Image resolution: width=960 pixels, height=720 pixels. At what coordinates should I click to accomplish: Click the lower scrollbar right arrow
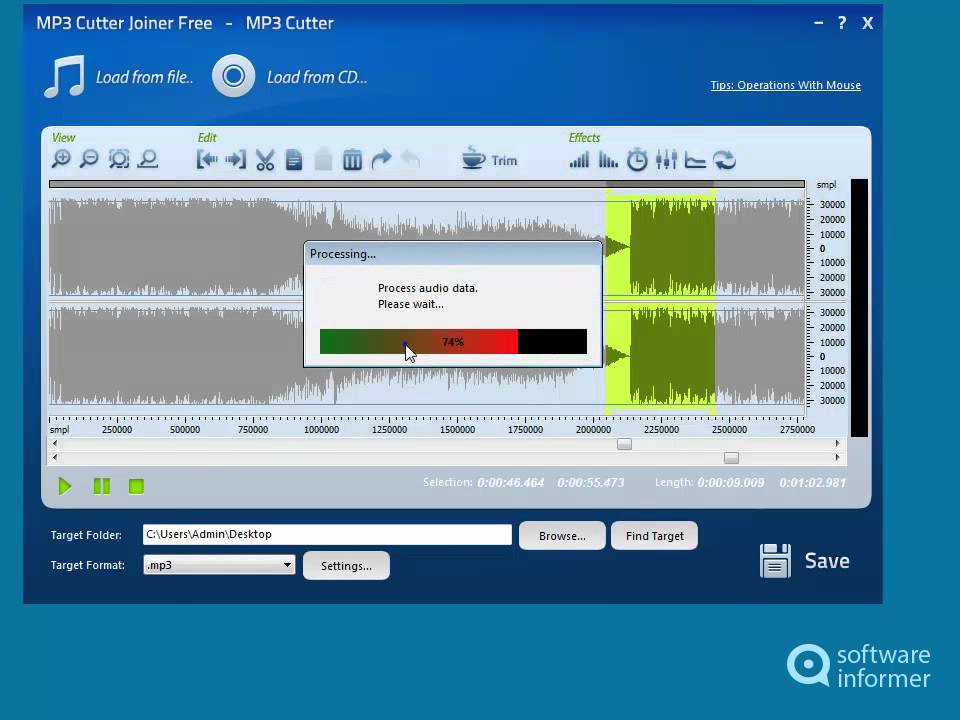pyautogui.click(x=837, y=457)
